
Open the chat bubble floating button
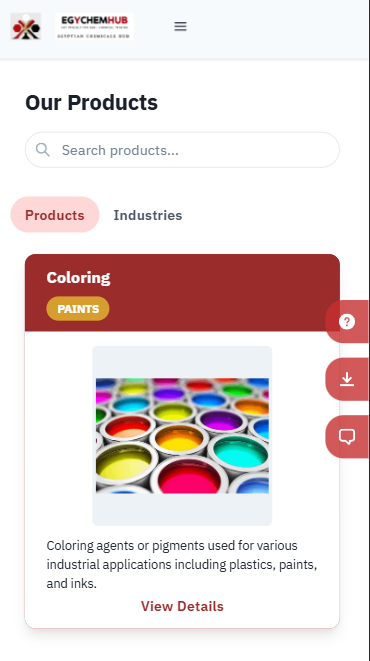pos(347,436)
